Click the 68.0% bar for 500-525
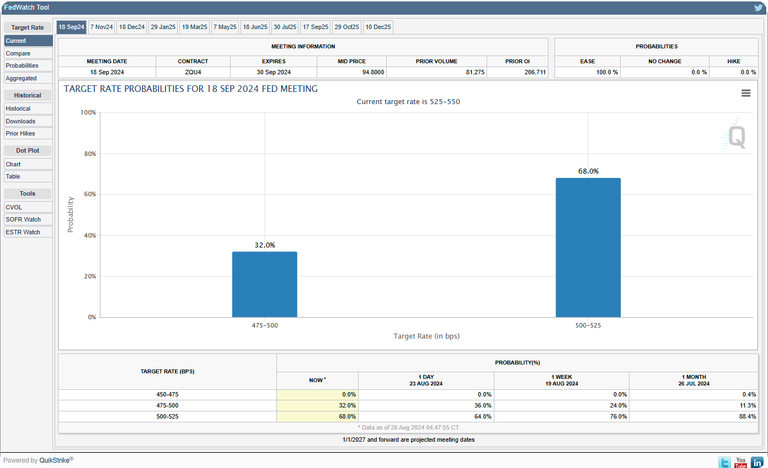The image size is (768, 468). [x=588, y=247]
